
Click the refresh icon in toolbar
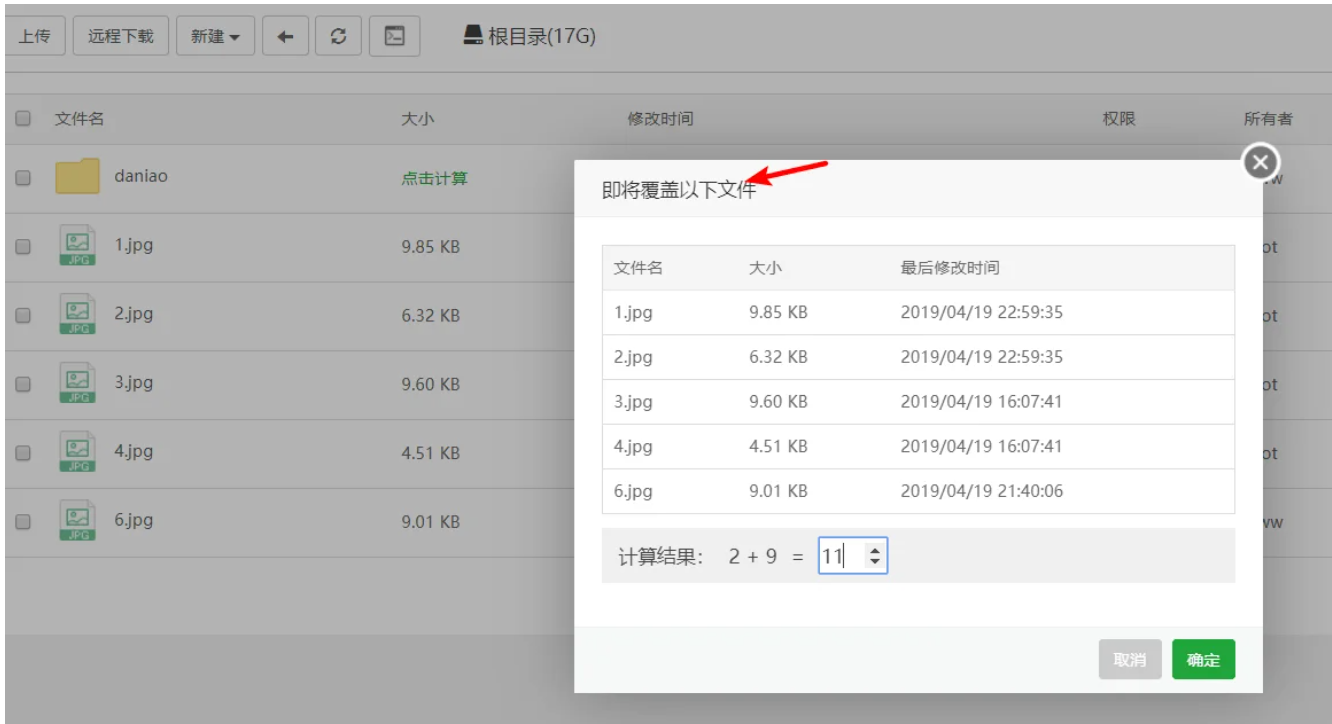339,37
